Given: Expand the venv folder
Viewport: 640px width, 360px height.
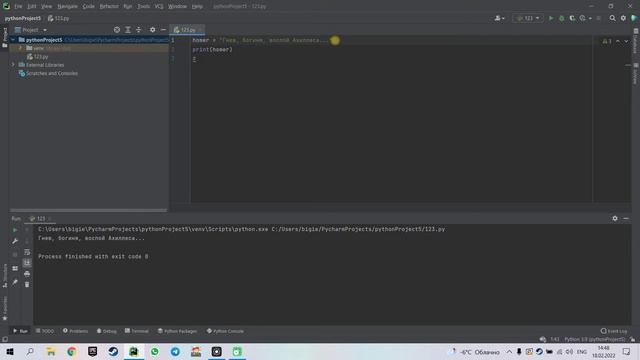Looking at the screenshot, I should pos(20,48).
